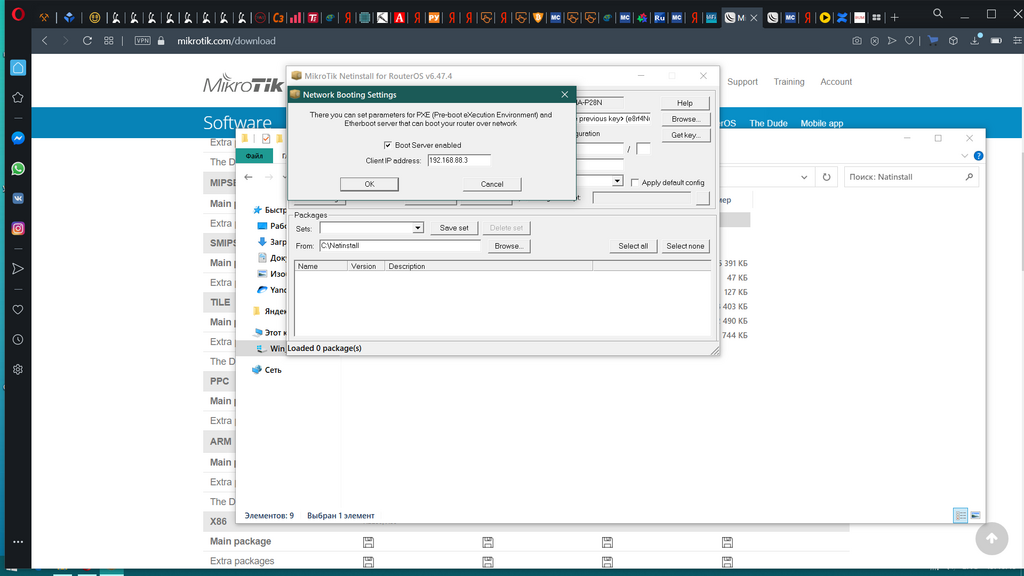Open Explorer address history dropdown
Viewport: 1024px width, 576px height.
(804, 177)
